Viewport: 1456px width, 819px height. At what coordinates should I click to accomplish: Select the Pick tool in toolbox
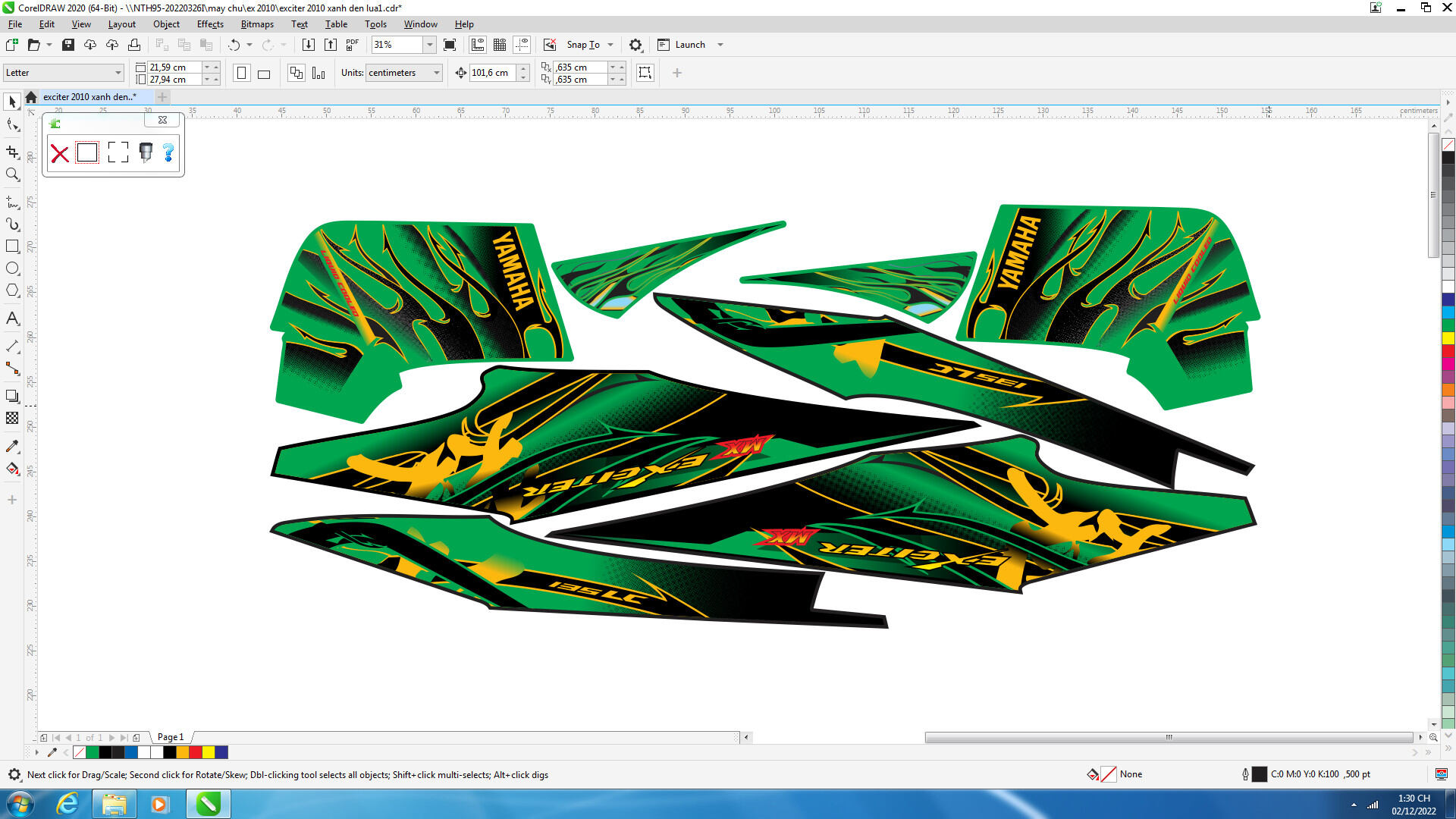[x=12, y=102]
